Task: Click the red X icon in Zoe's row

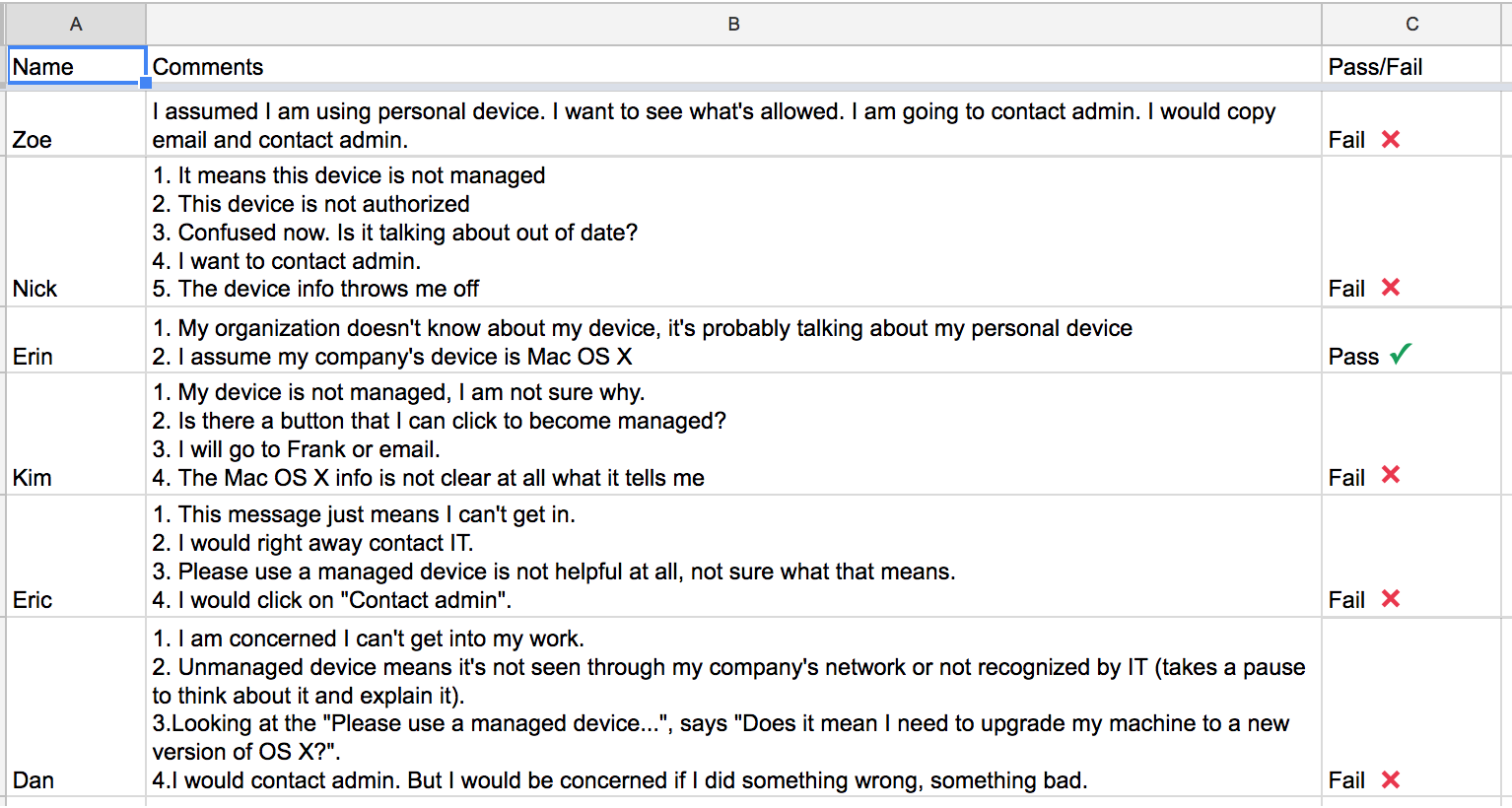Action: (x=1391, y=139)
